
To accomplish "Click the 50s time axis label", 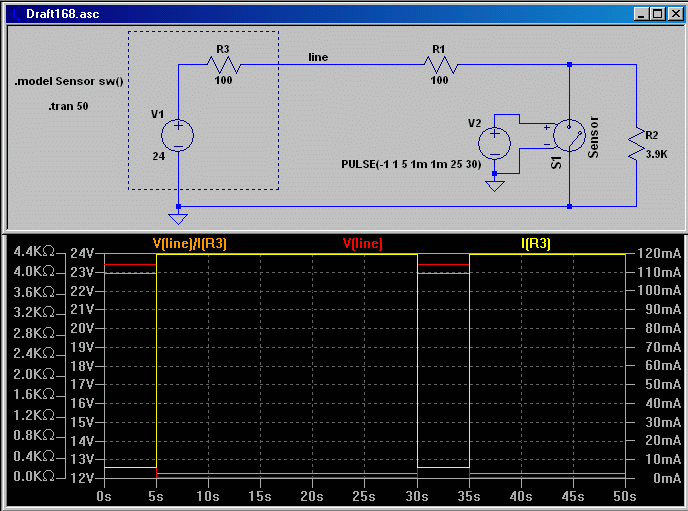I will (624, 497).
